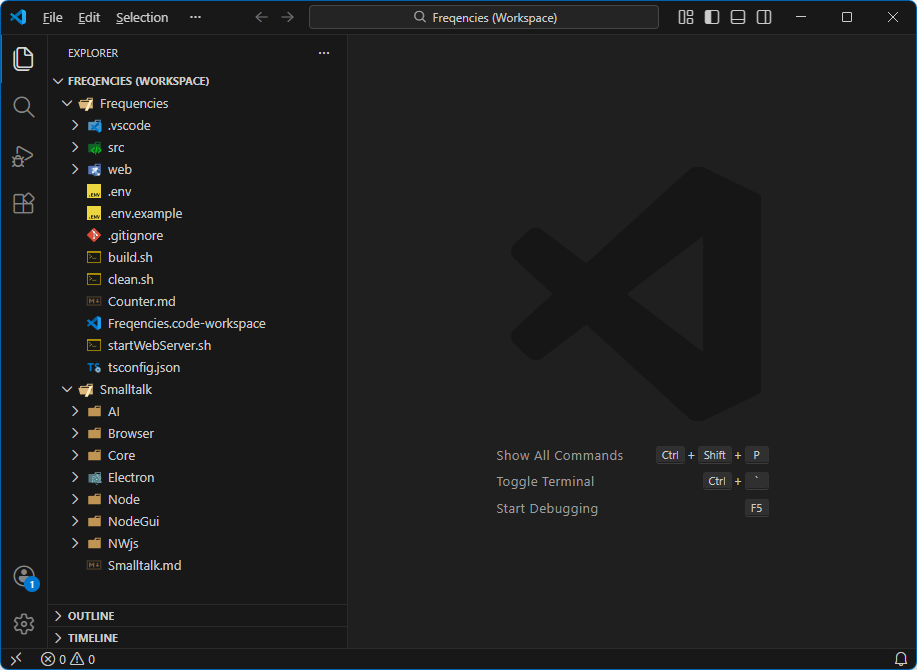Open clean.sh script
The width and height of the screenshot is (917, 670).
(198, 279)
